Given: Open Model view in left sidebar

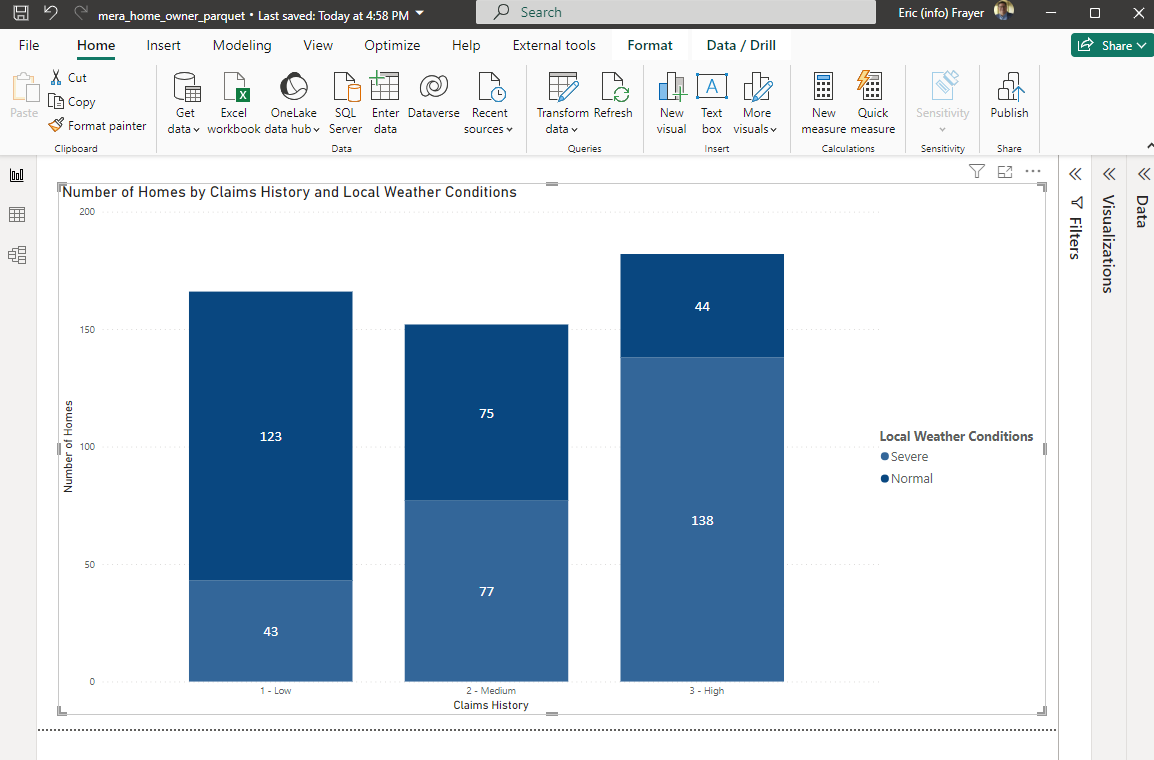Looking at the screenshot, I should (x=17, y=255).
